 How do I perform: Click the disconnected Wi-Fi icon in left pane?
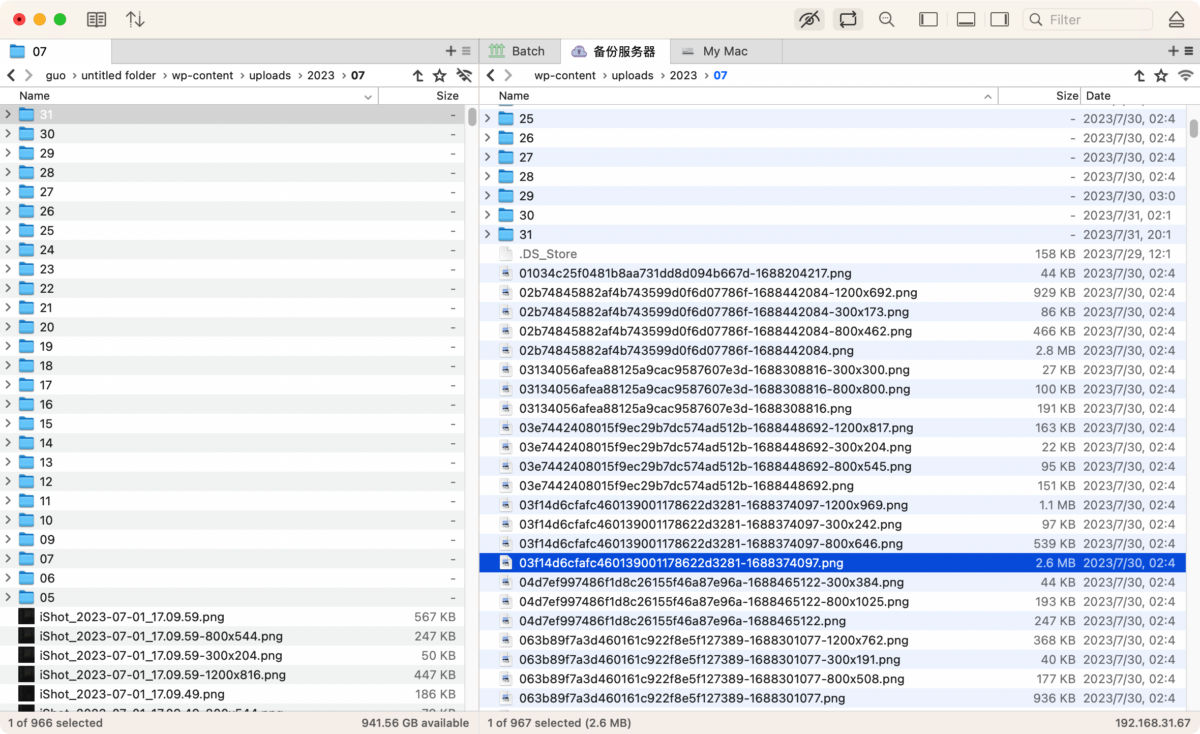coord(463,75)
